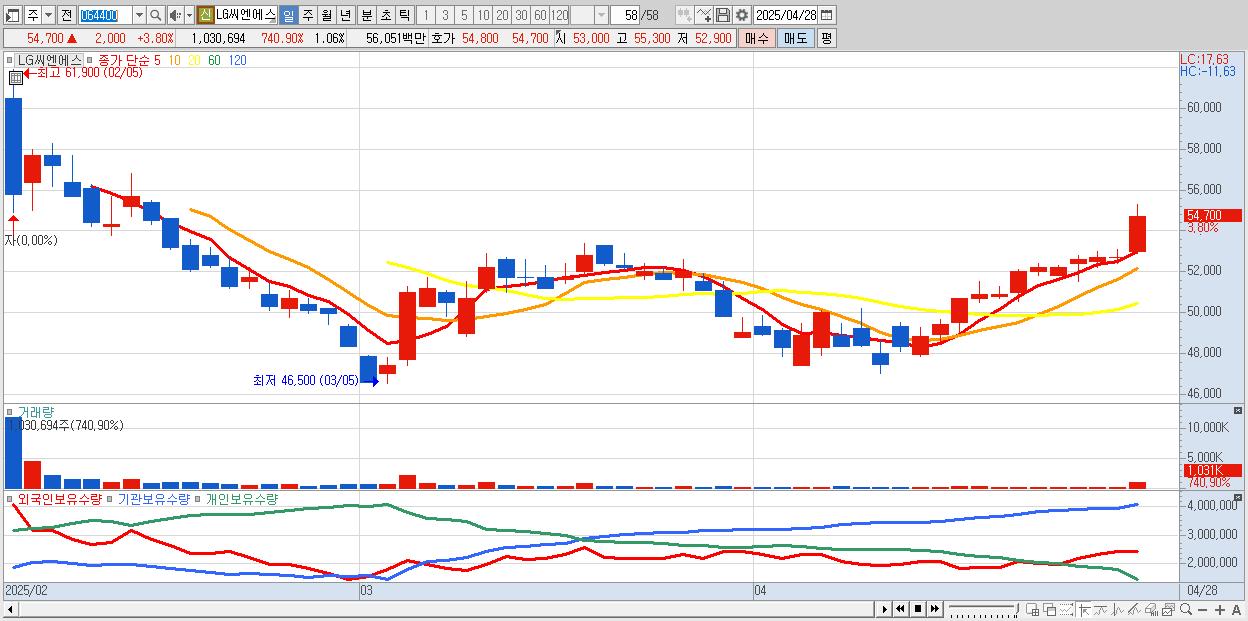Image resolution: width=1248 pixels, height=621 pixels.
Task: Open the calendar date picker icon
Action: pyautogui.click(x=827, y=15)
